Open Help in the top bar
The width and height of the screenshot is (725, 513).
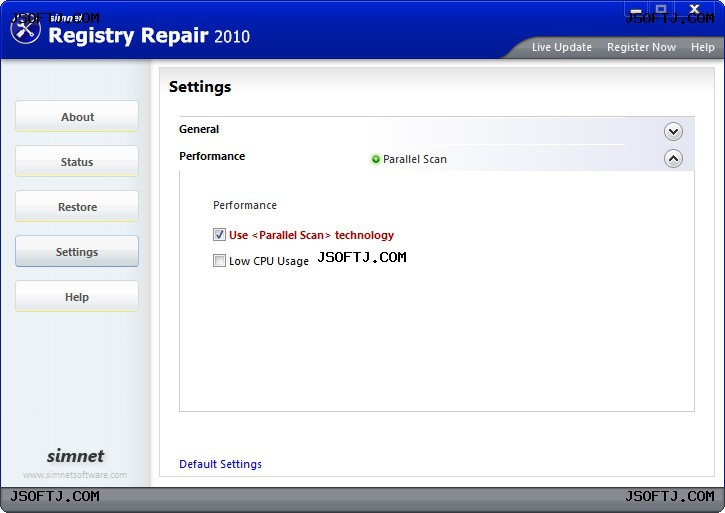pyautogui.click(x=702, y=47)
